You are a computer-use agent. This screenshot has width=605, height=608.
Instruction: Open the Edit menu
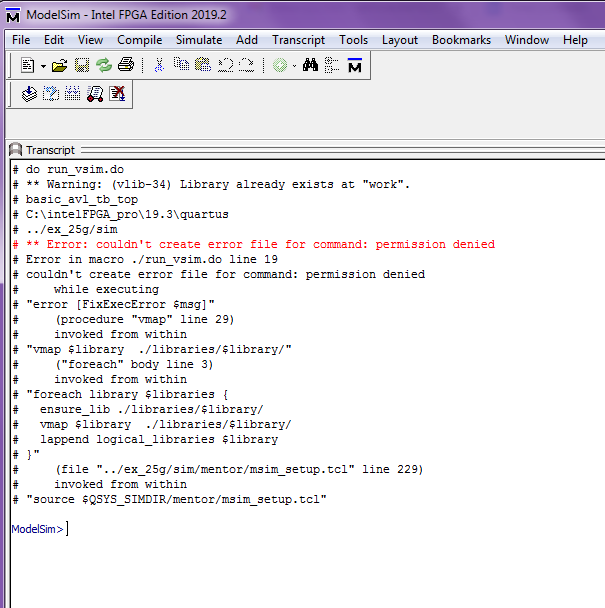[x=54, y=40]
